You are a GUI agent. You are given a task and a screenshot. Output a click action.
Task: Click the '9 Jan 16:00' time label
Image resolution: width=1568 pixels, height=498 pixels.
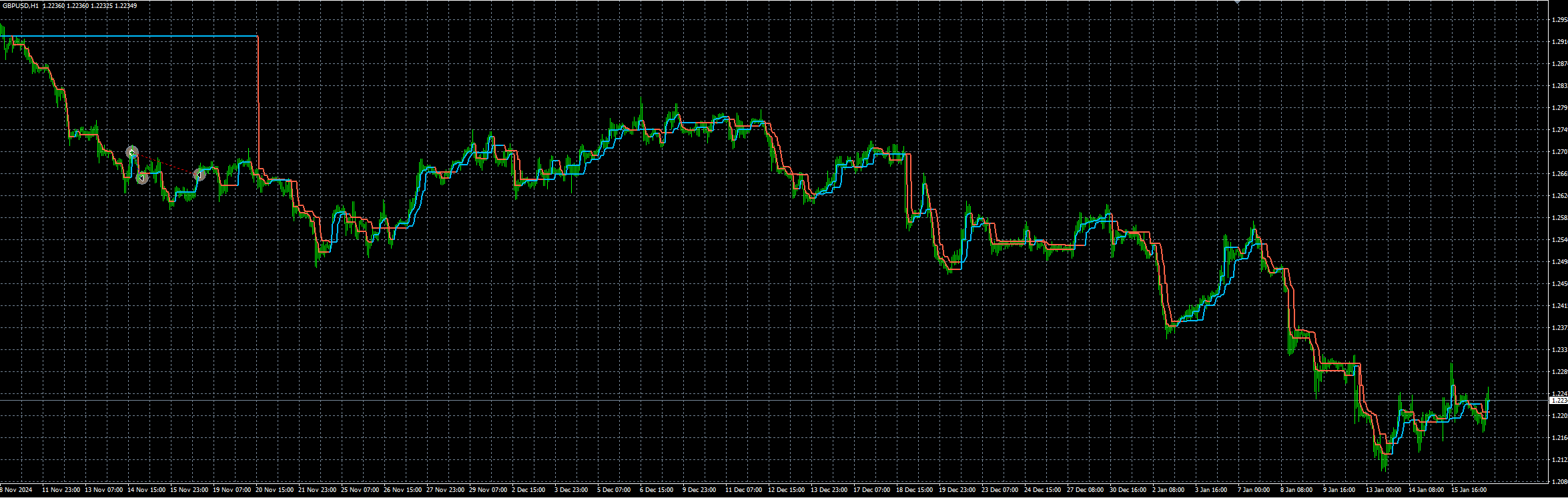(x=1339, y=490)
